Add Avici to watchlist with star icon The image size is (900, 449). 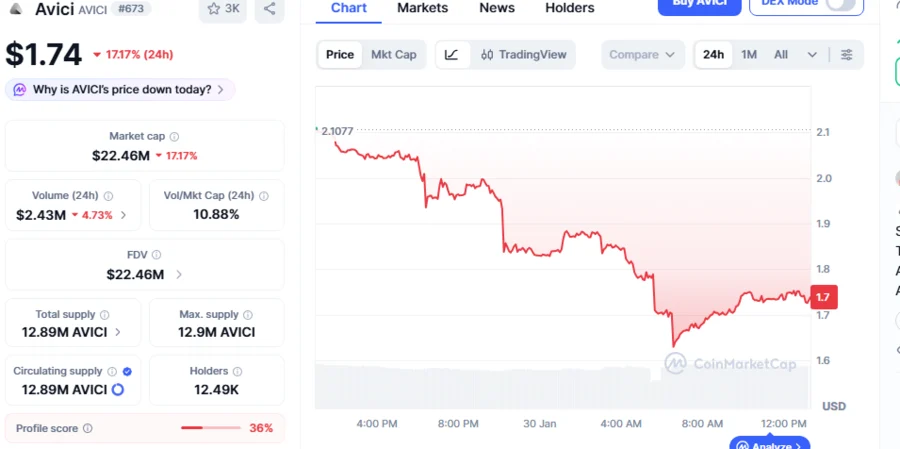222,8
